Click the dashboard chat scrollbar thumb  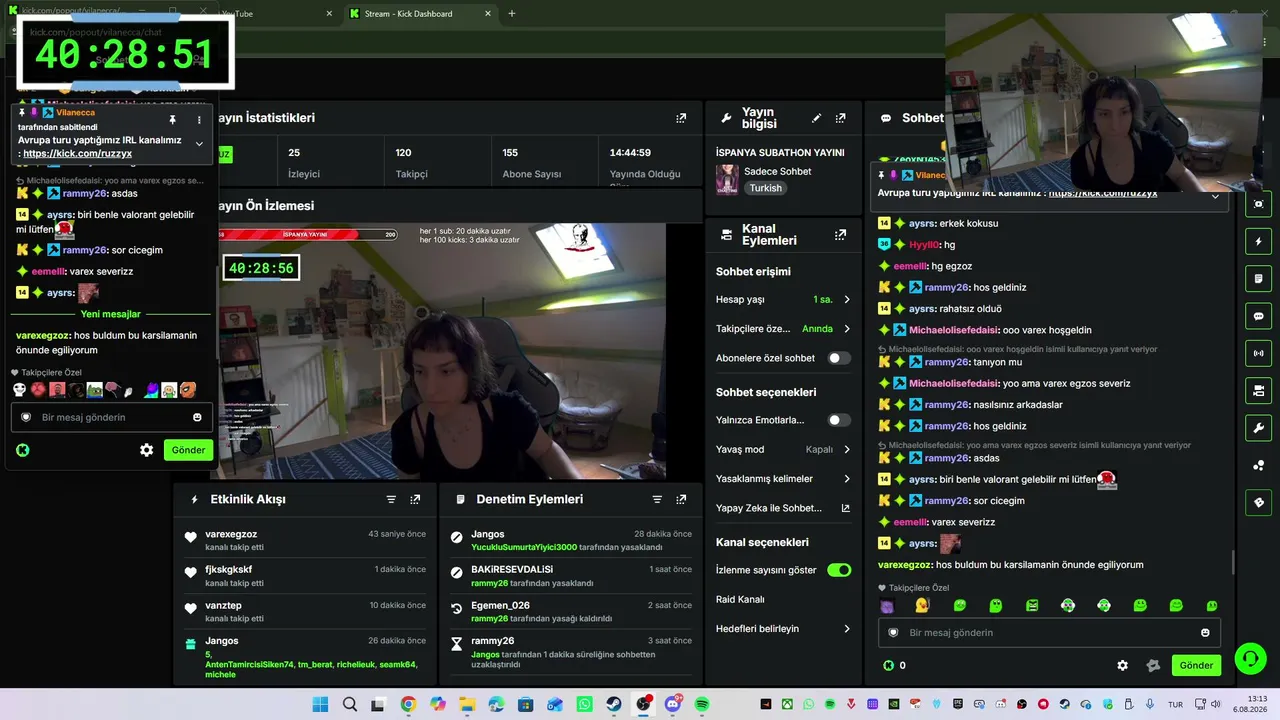[1233, 562]
